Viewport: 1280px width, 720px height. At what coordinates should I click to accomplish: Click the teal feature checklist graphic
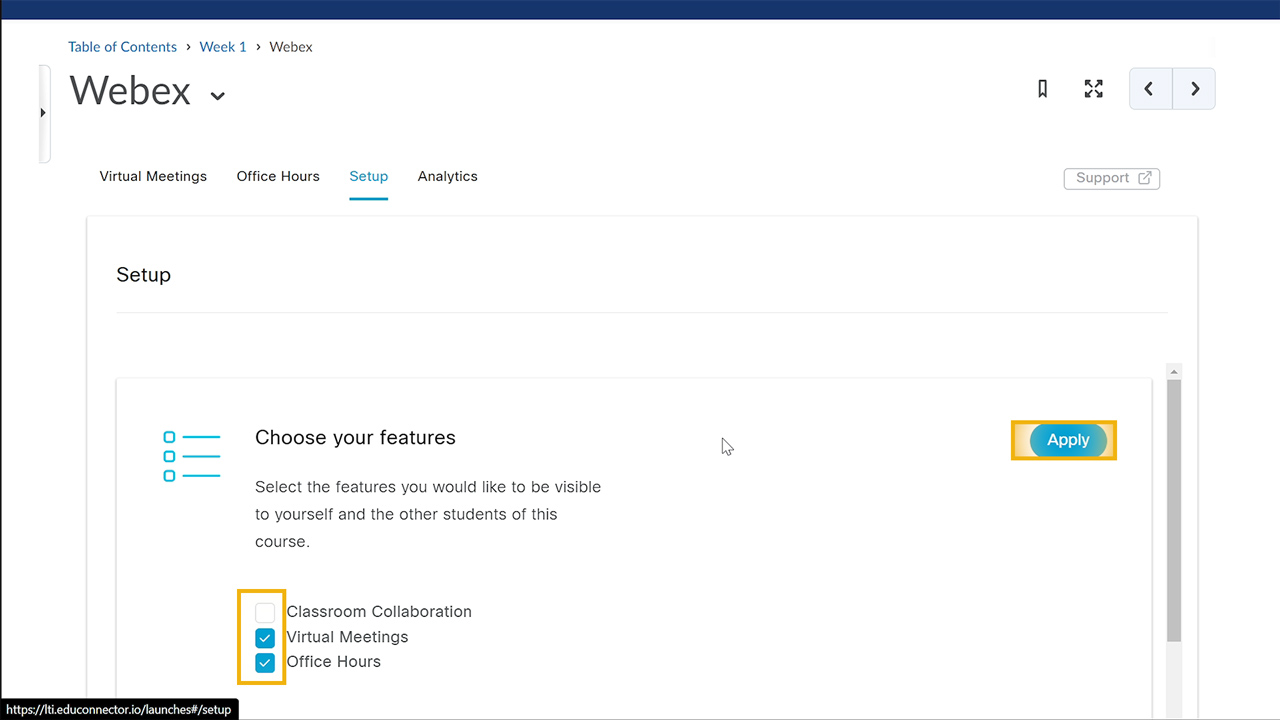[191, 456]
